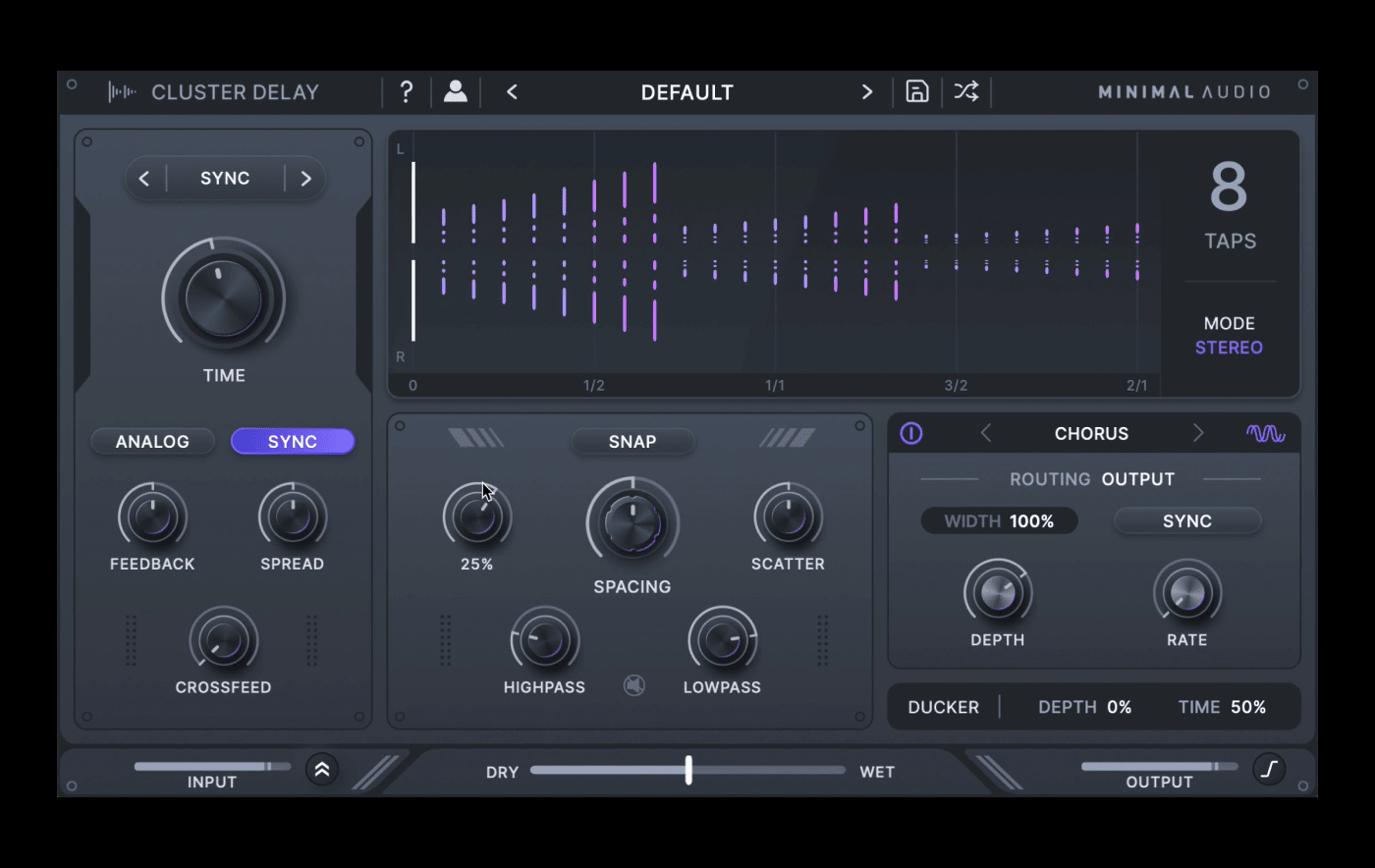This screenshot has height=868, width=1375.
Task: Change the STEREO mode setting
Action: pos(1229,348)
